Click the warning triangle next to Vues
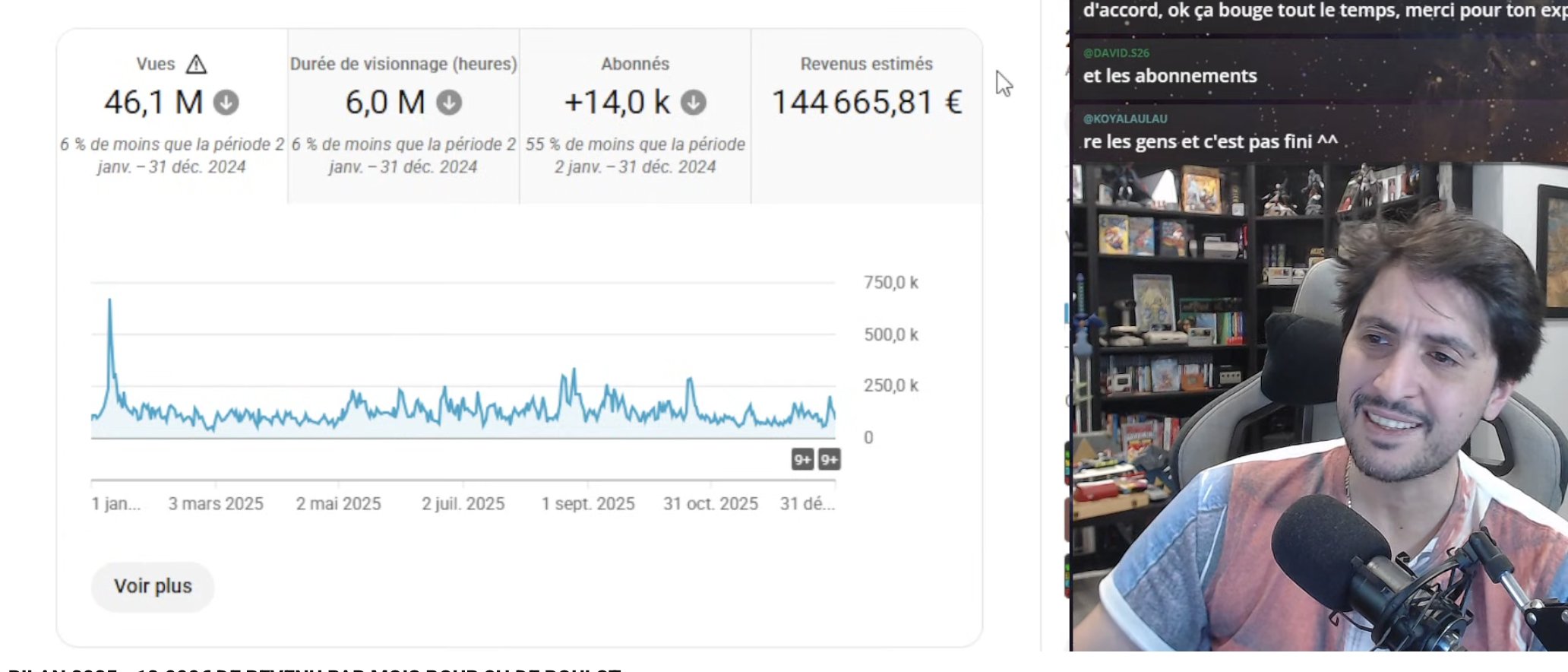Viewport: 1568px width, 672px height. click(196, 65)
